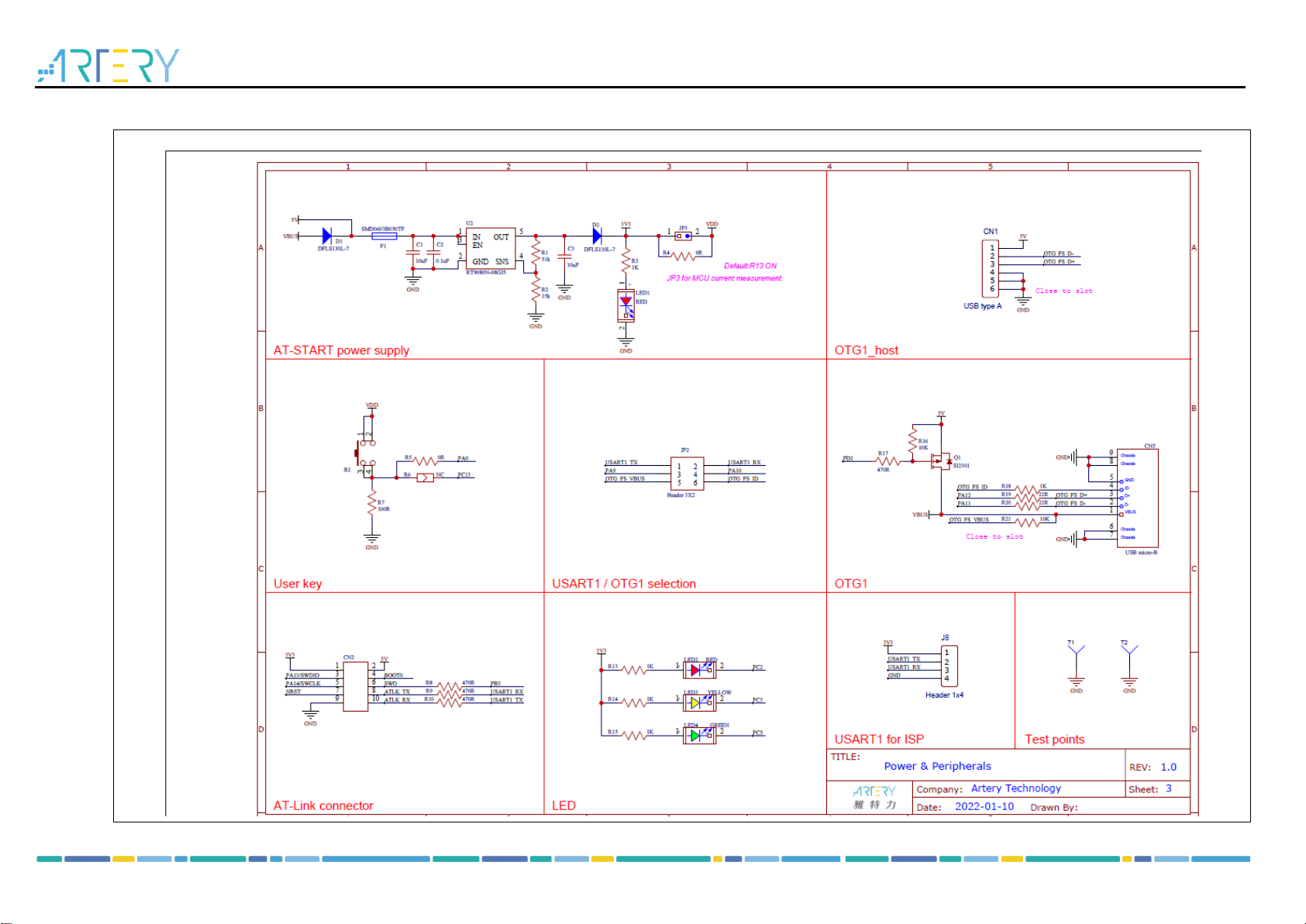The width and height of the screenshot is (1306, 924).
Task: Click the B2 user push-button symbol
Action: (x=366, y=453)
